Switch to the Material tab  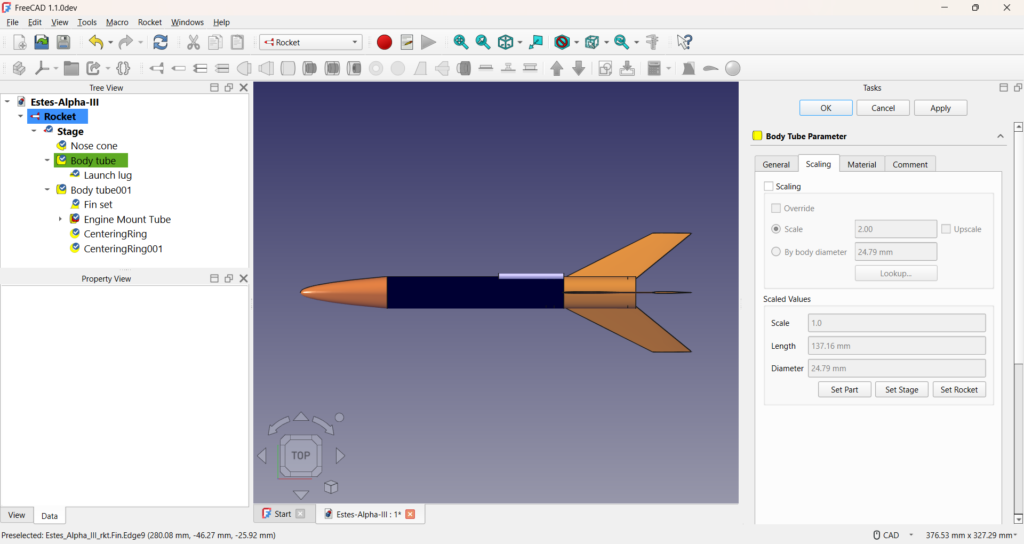click(x=861, y=164)
